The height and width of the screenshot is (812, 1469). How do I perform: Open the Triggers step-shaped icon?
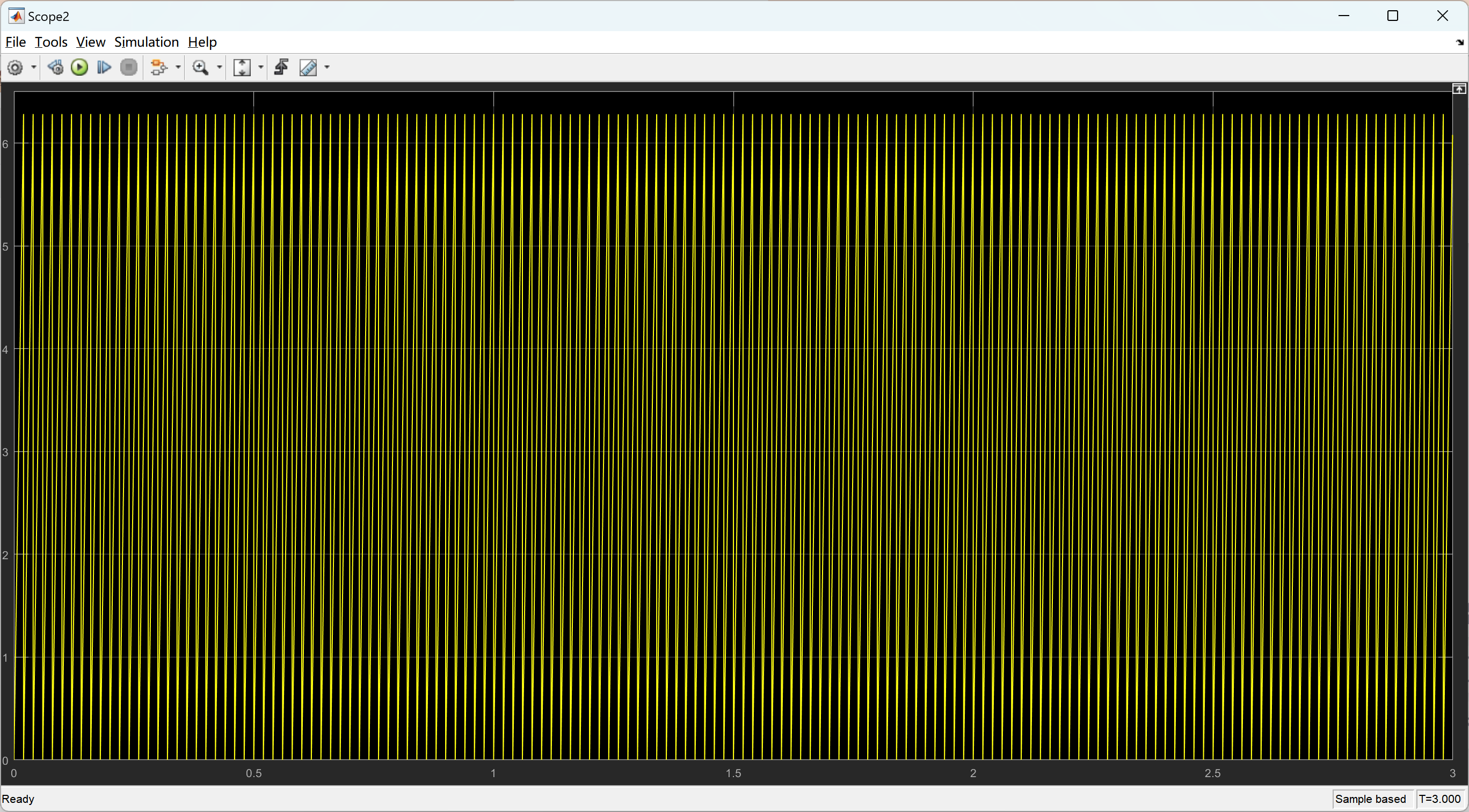(281, 67)
